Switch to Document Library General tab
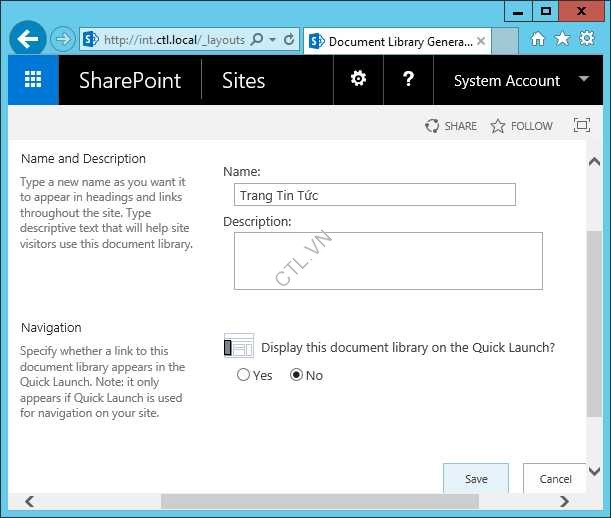The width and height of the screenshot is (611, 518). coord(398,41)
